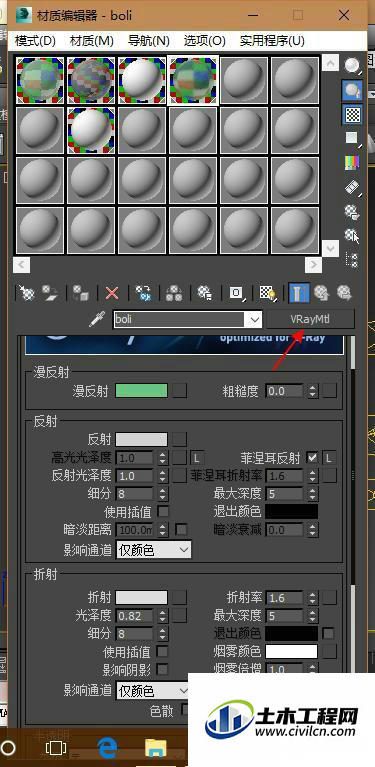Image resolution: width=375 pixels, height=767 pixels.
Task: Click the Make Material Copy icon
Action: tap(143, 293)
